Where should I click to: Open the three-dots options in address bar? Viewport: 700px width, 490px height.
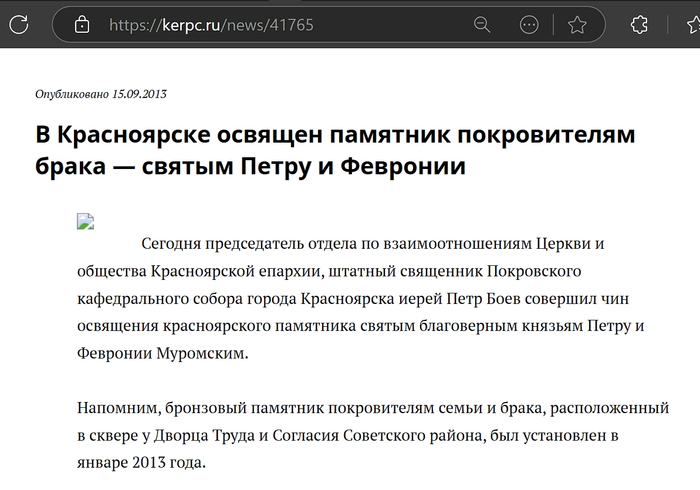tap(530, 24)
